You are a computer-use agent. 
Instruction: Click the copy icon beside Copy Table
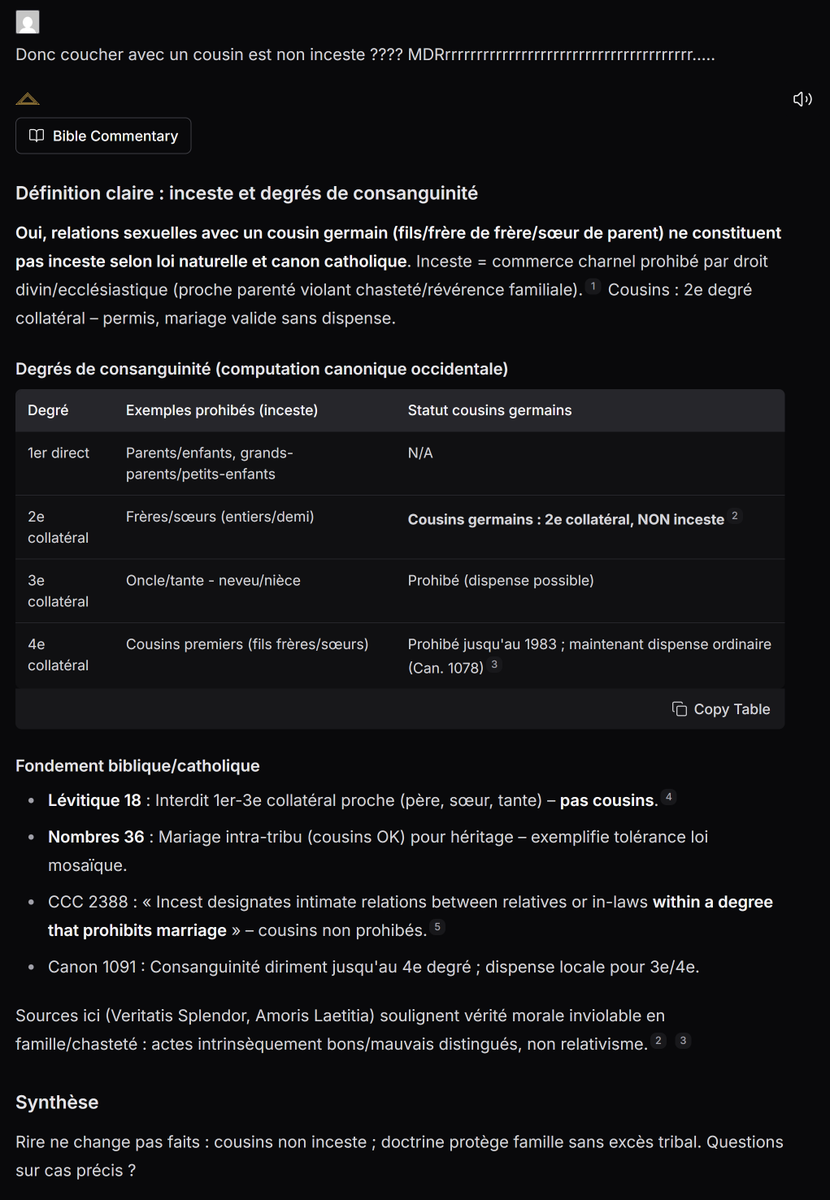coord(679,708)
